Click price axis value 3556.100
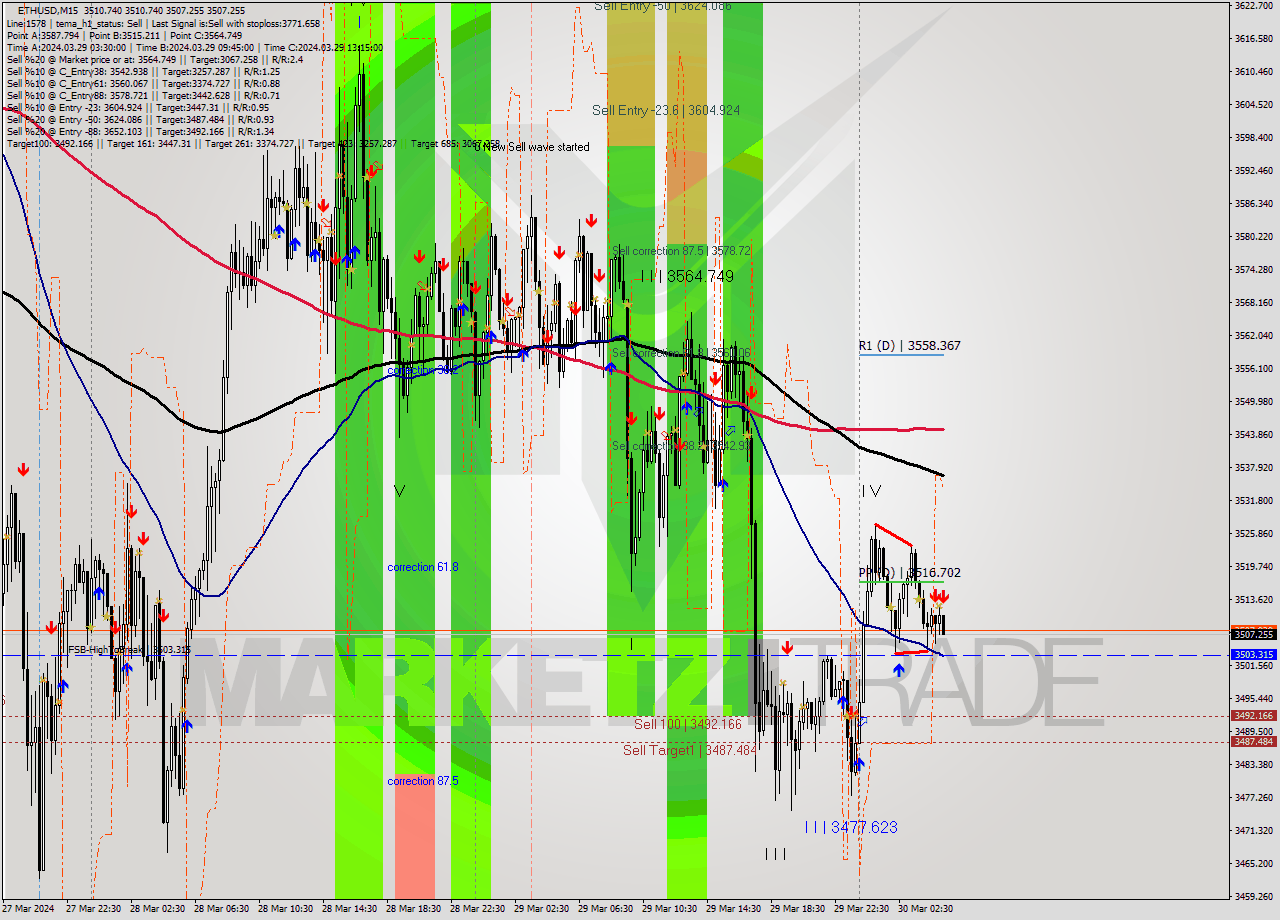The height and width of the screenshot is (920, 1280). click(x=1253, y=369)
